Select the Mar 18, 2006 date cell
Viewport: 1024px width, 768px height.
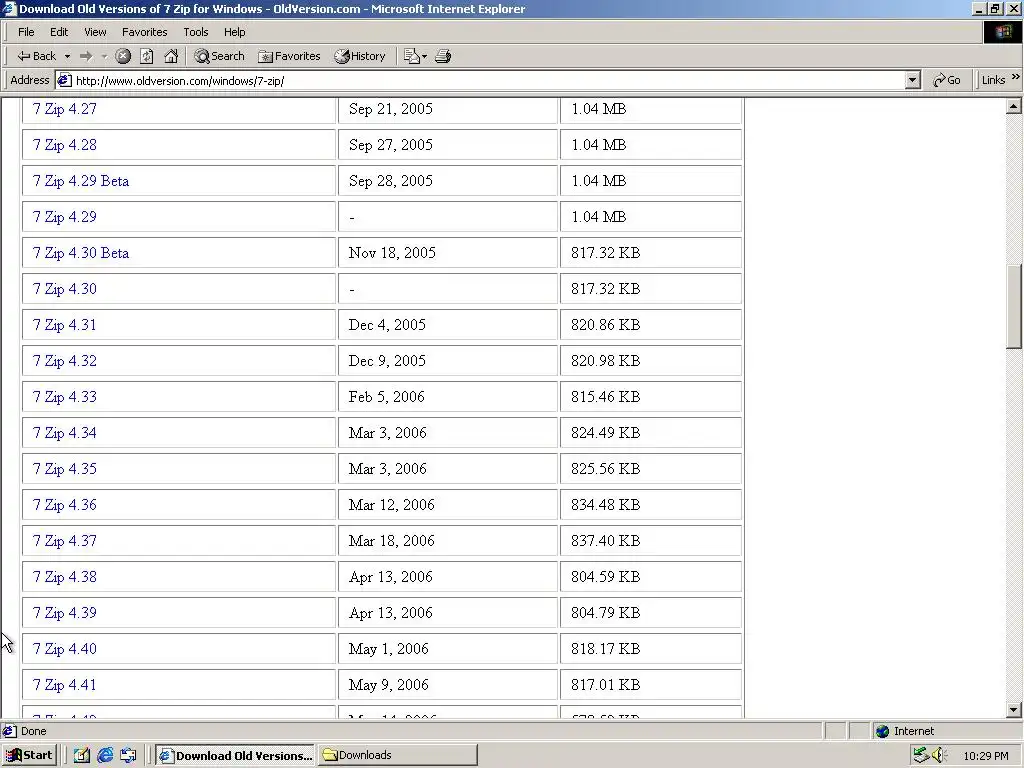[447, 541]
